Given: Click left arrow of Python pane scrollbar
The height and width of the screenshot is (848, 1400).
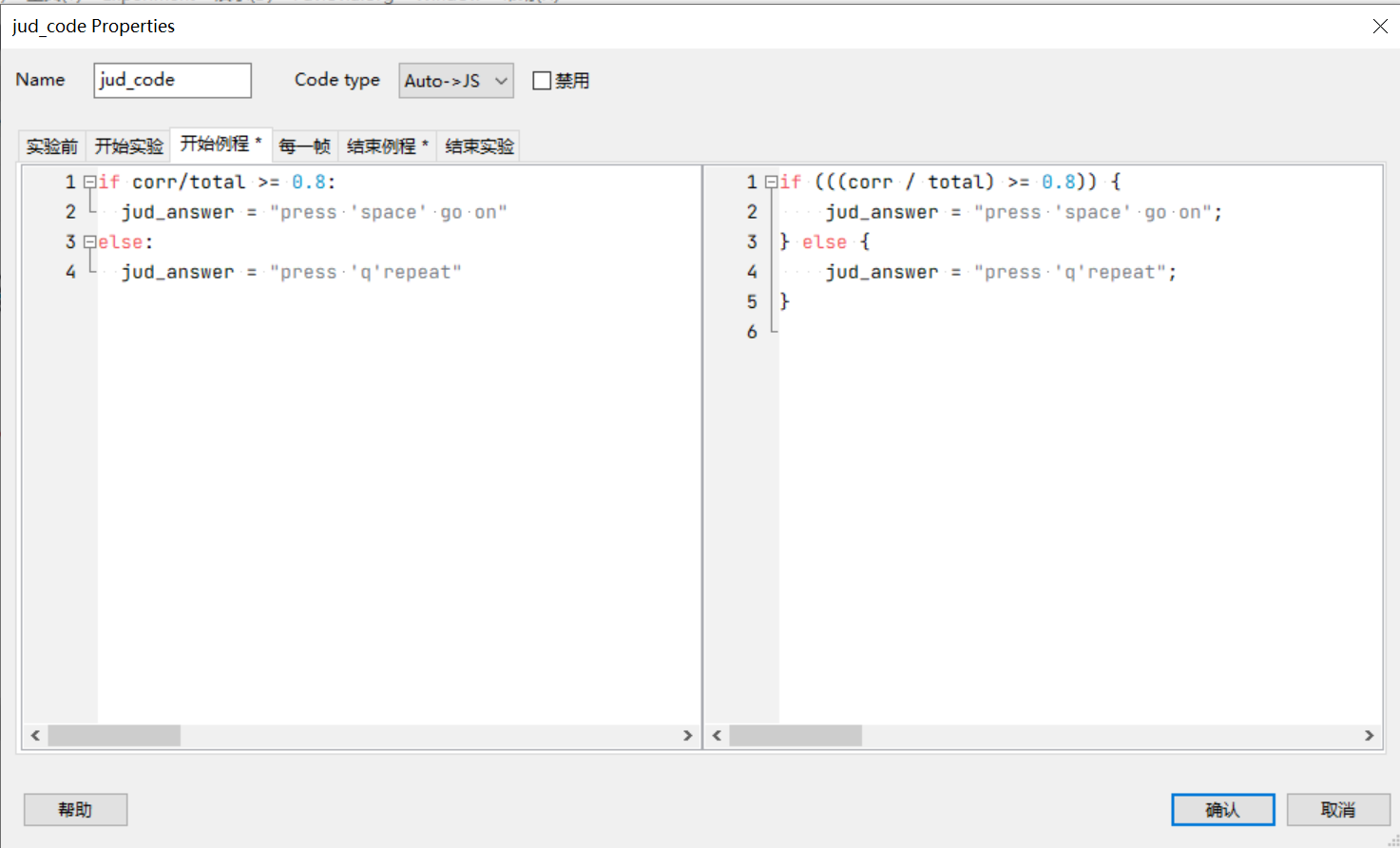Looking at the screenshot, I should coord(35,736).
